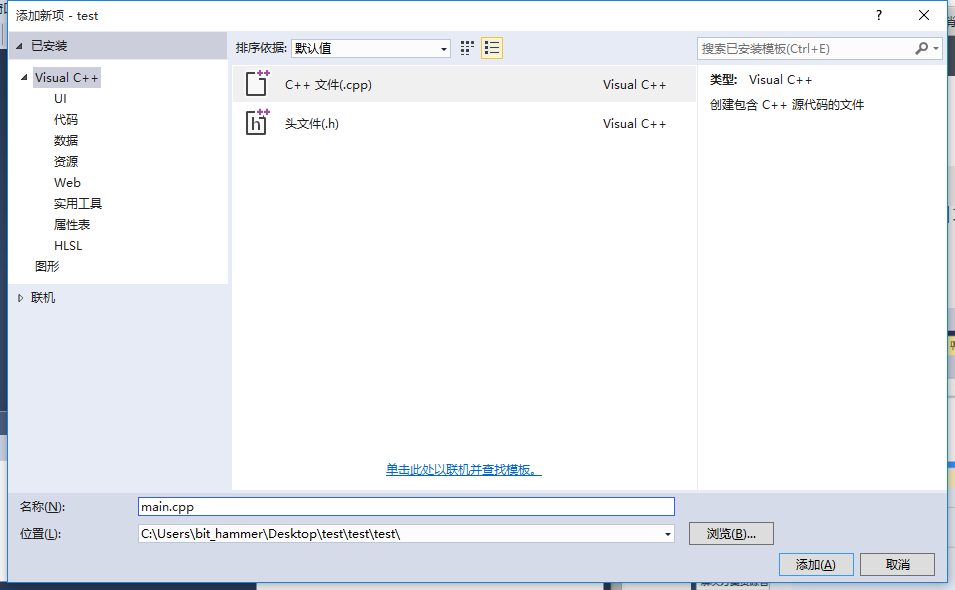
Task: Open the 位置 path dropdown arrow
Action: [668, 534]
